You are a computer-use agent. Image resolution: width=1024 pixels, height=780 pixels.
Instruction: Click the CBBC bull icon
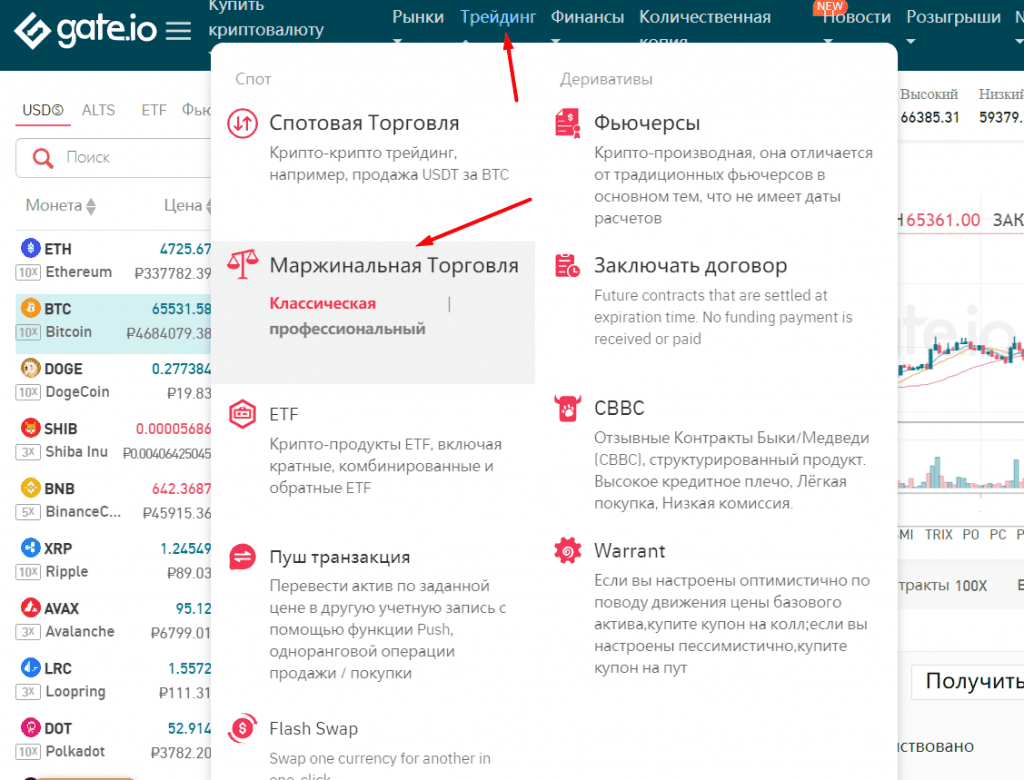pos(567,408)
